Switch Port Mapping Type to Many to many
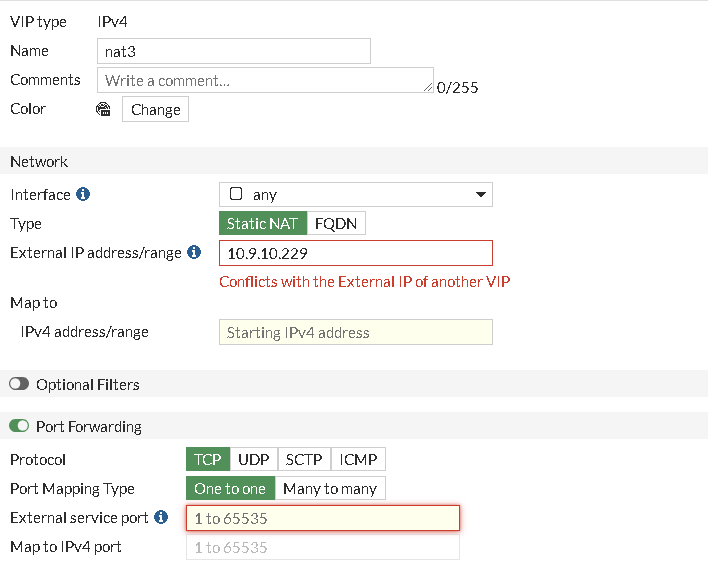The width and height of the screenshot is (708, 576). pyautogui.click(x=330, y=489)
